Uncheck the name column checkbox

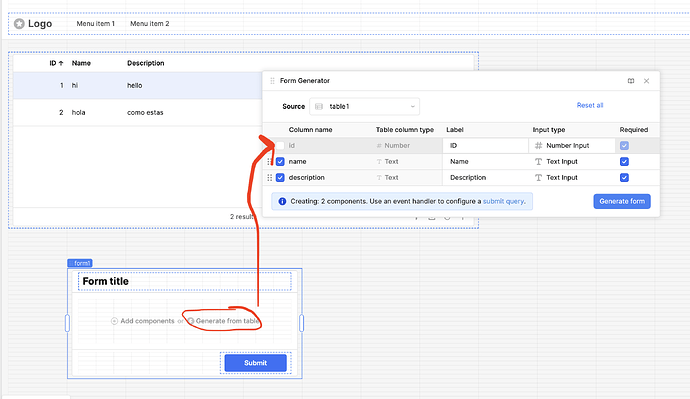[x=280, y=162]
